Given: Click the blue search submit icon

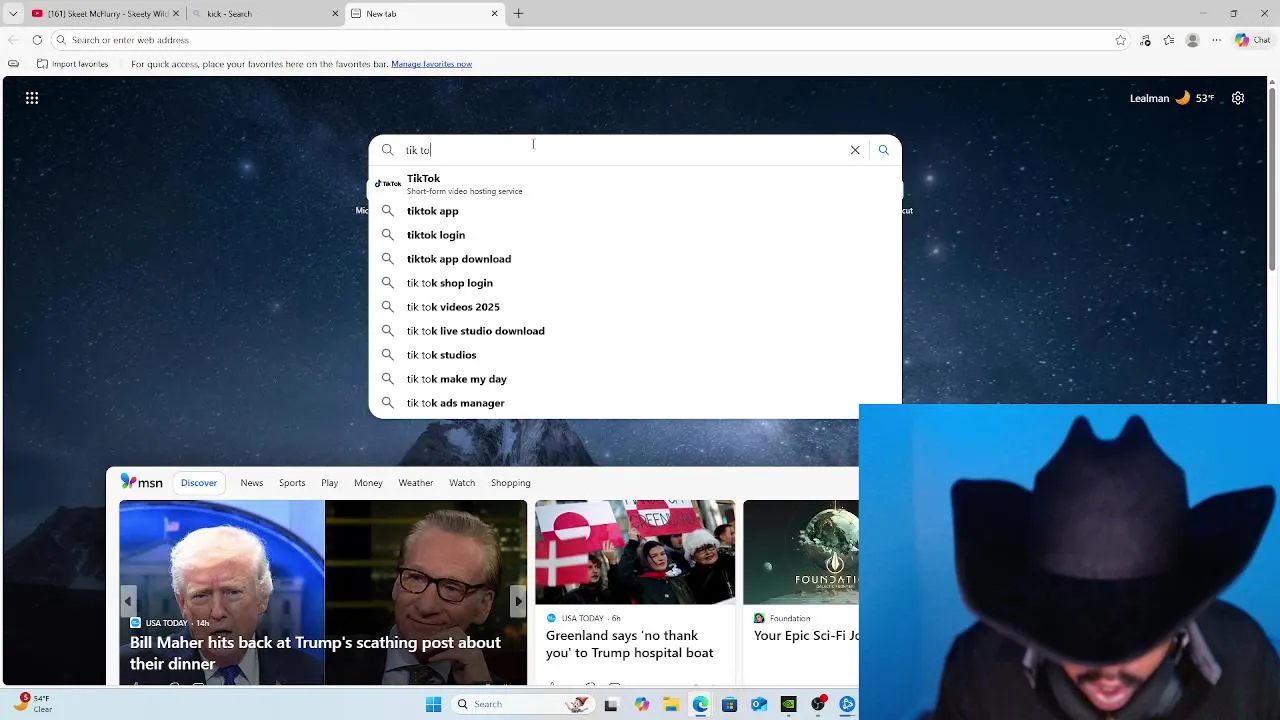Looking at the screenshot, I should tap(883, 150).
